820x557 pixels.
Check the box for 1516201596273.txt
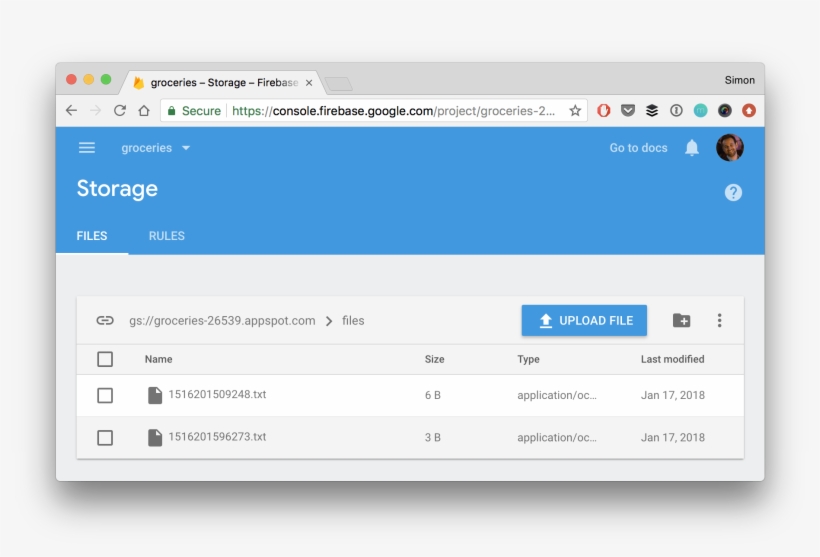(x=105, y=438)
